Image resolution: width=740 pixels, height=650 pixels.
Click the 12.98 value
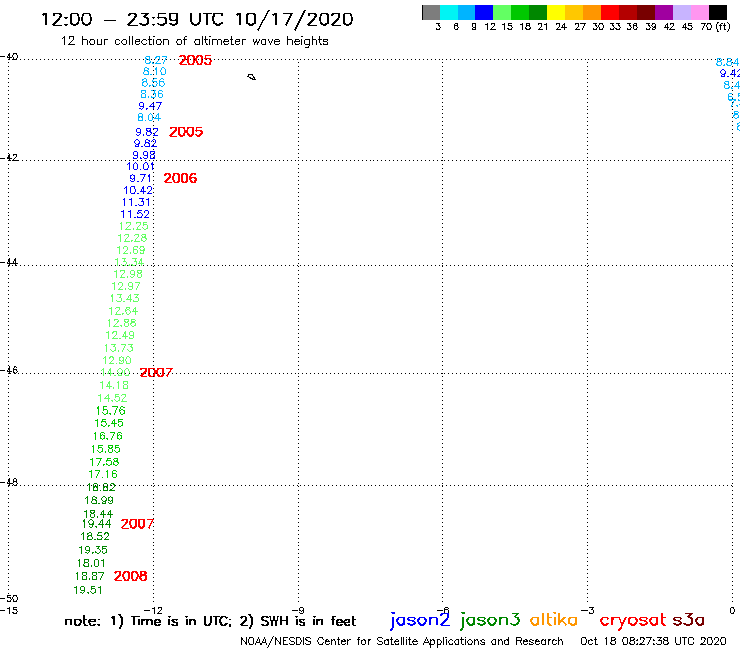[127, 274]
